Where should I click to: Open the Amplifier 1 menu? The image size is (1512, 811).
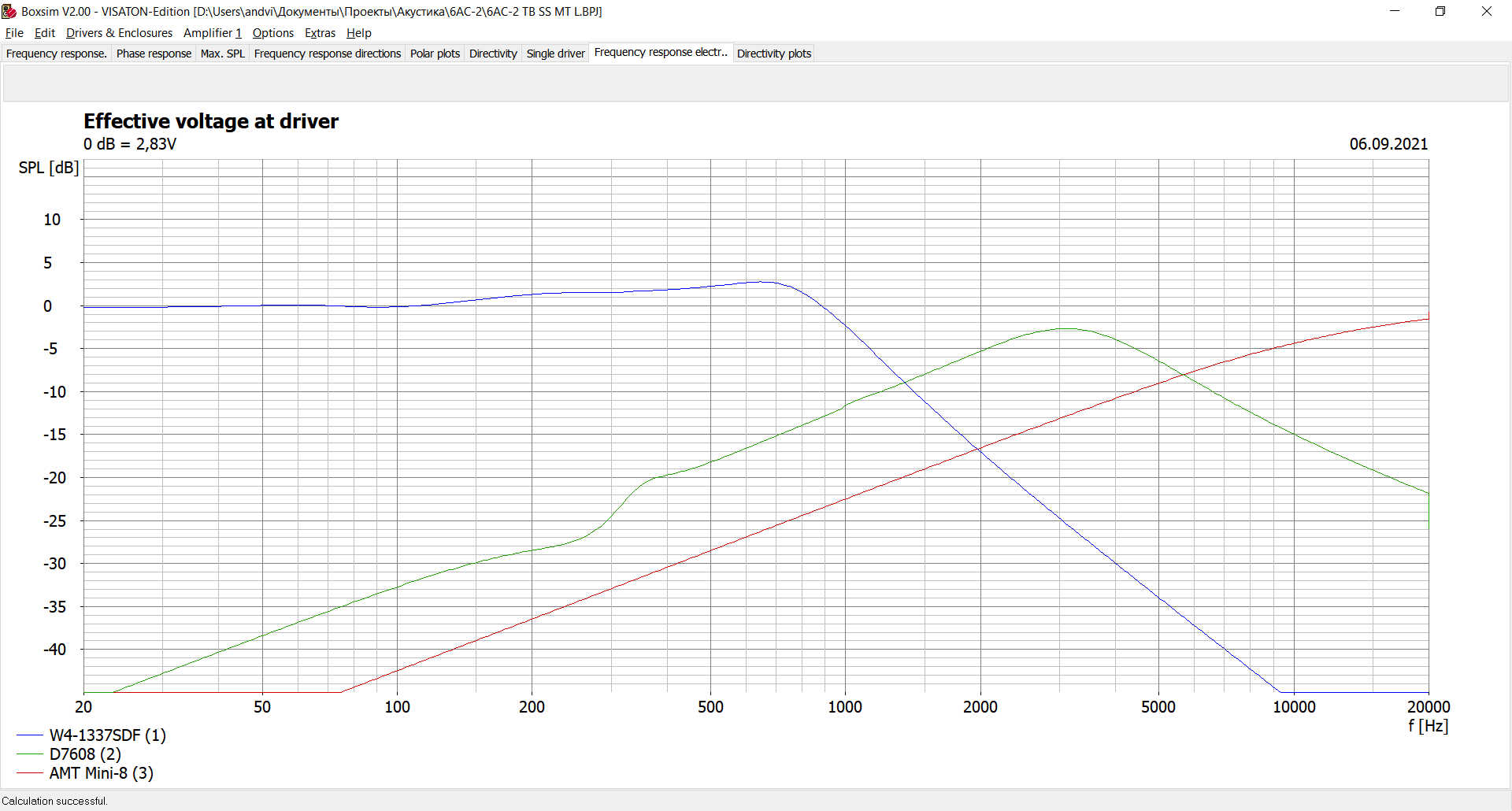coord(213,33)
